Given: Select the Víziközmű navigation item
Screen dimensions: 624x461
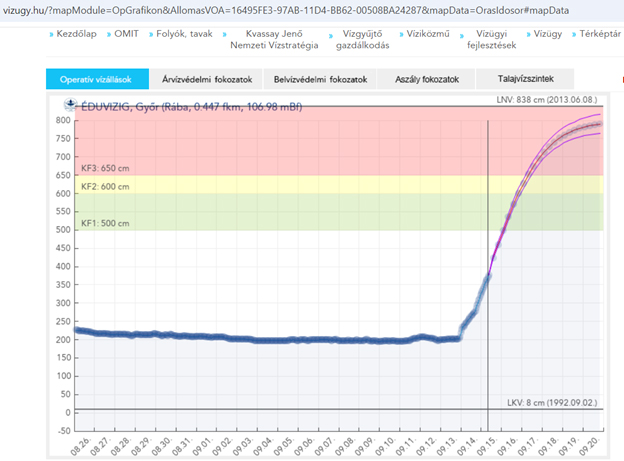Looking at the screenshot, I should pos(428,34).
